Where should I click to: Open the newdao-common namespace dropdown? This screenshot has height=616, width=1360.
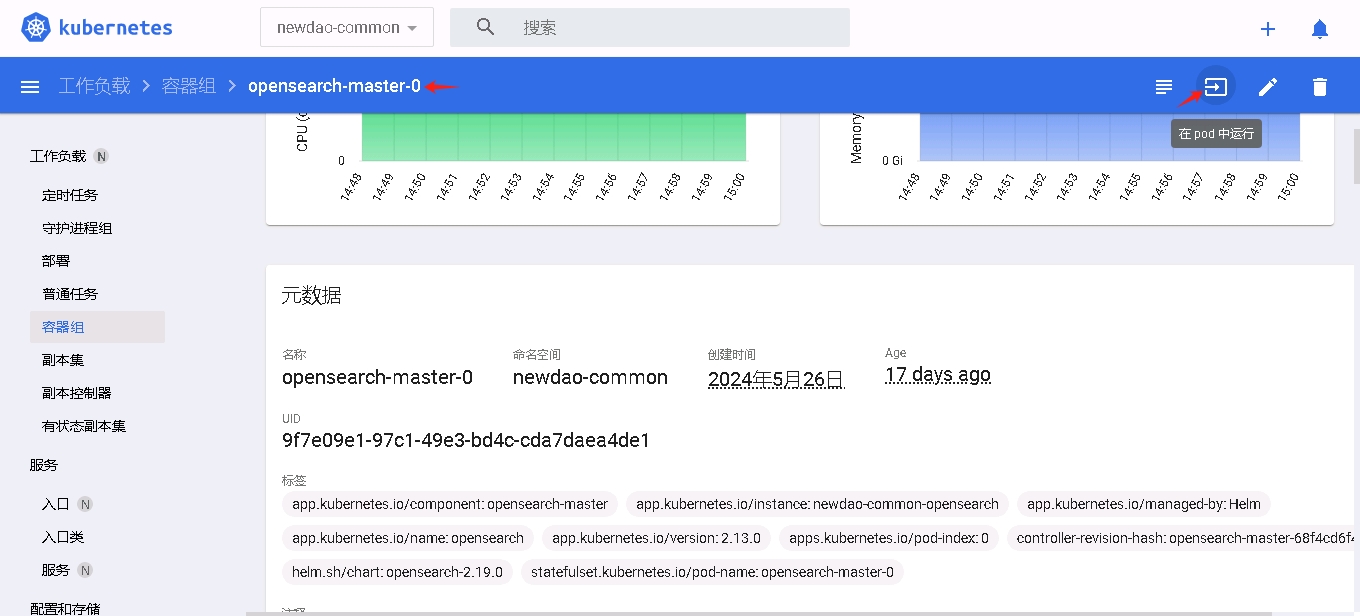pos(347,27)
